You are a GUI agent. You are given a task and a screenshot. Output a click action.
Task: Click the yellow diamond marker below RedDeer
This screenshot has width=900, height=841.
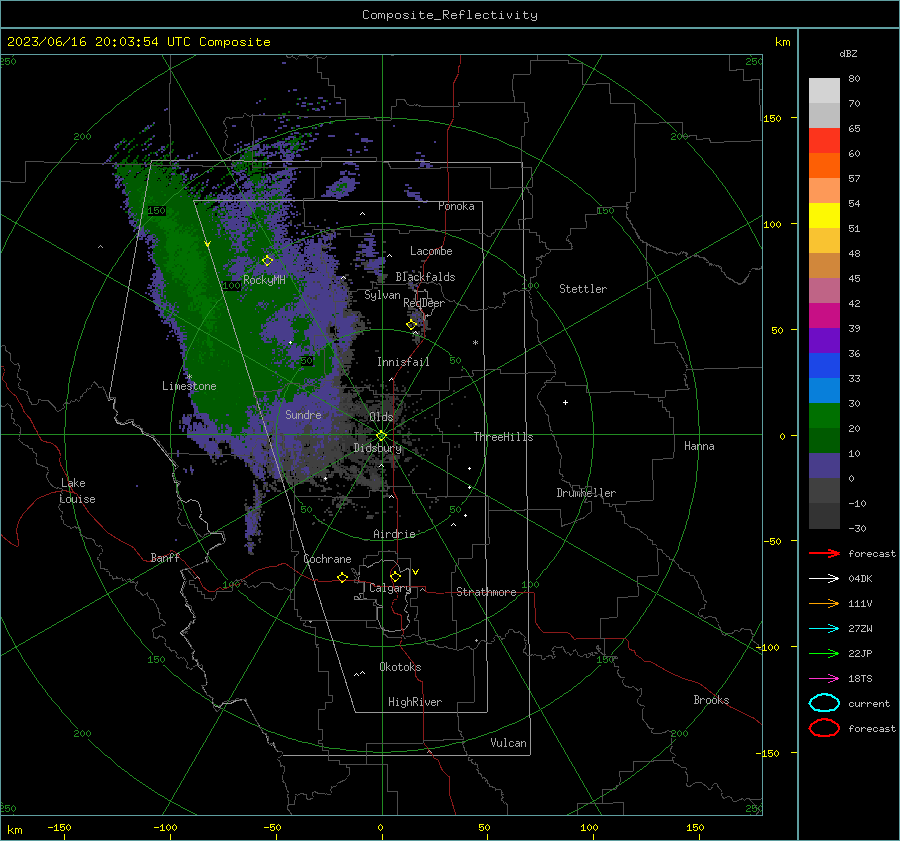tap(412, 325)
